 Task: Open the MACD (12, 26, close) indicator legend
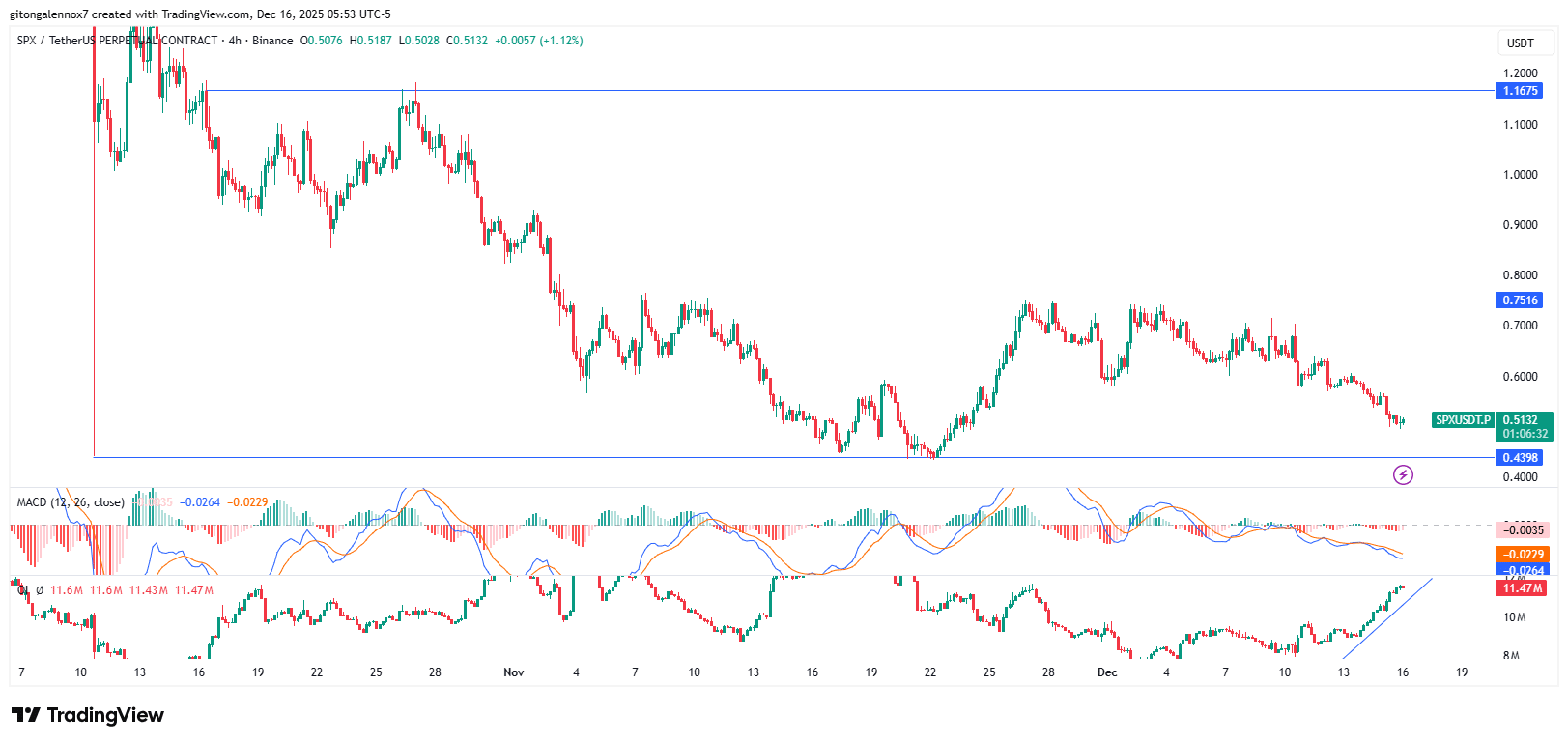[x=71, y=502]
